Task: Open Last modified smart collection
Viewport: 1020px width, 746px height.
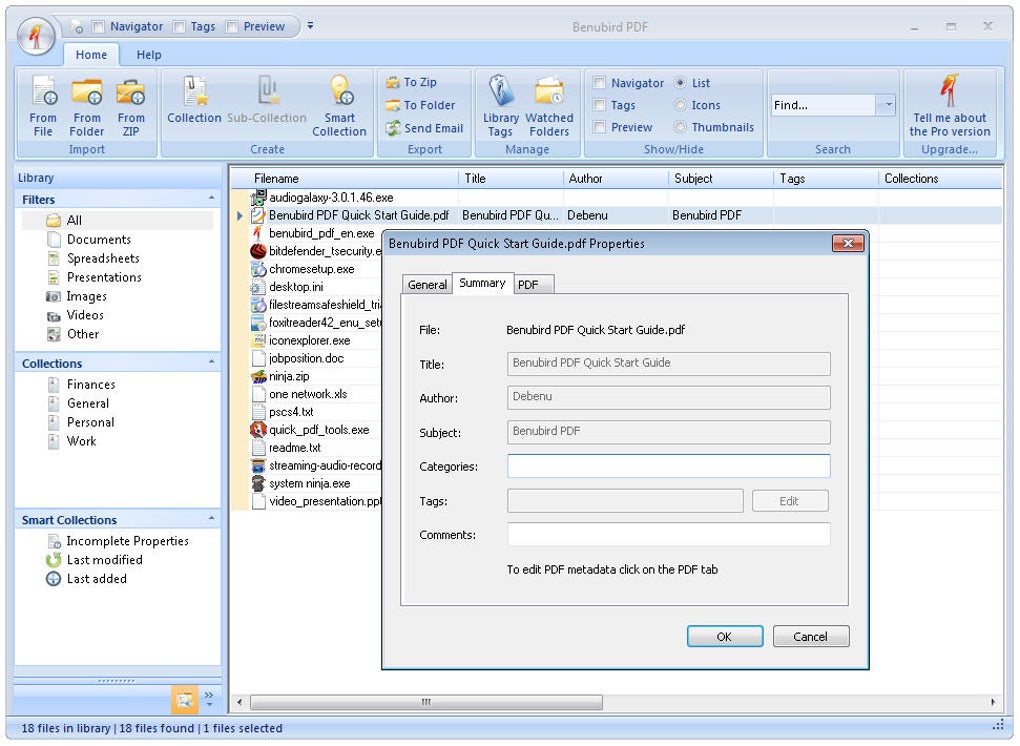Action: 95,560
